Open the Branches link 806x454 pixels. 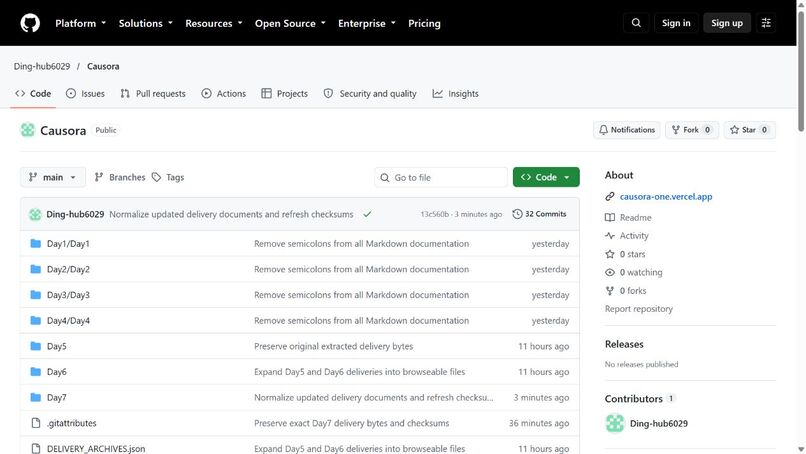click(x=120, y=177)
